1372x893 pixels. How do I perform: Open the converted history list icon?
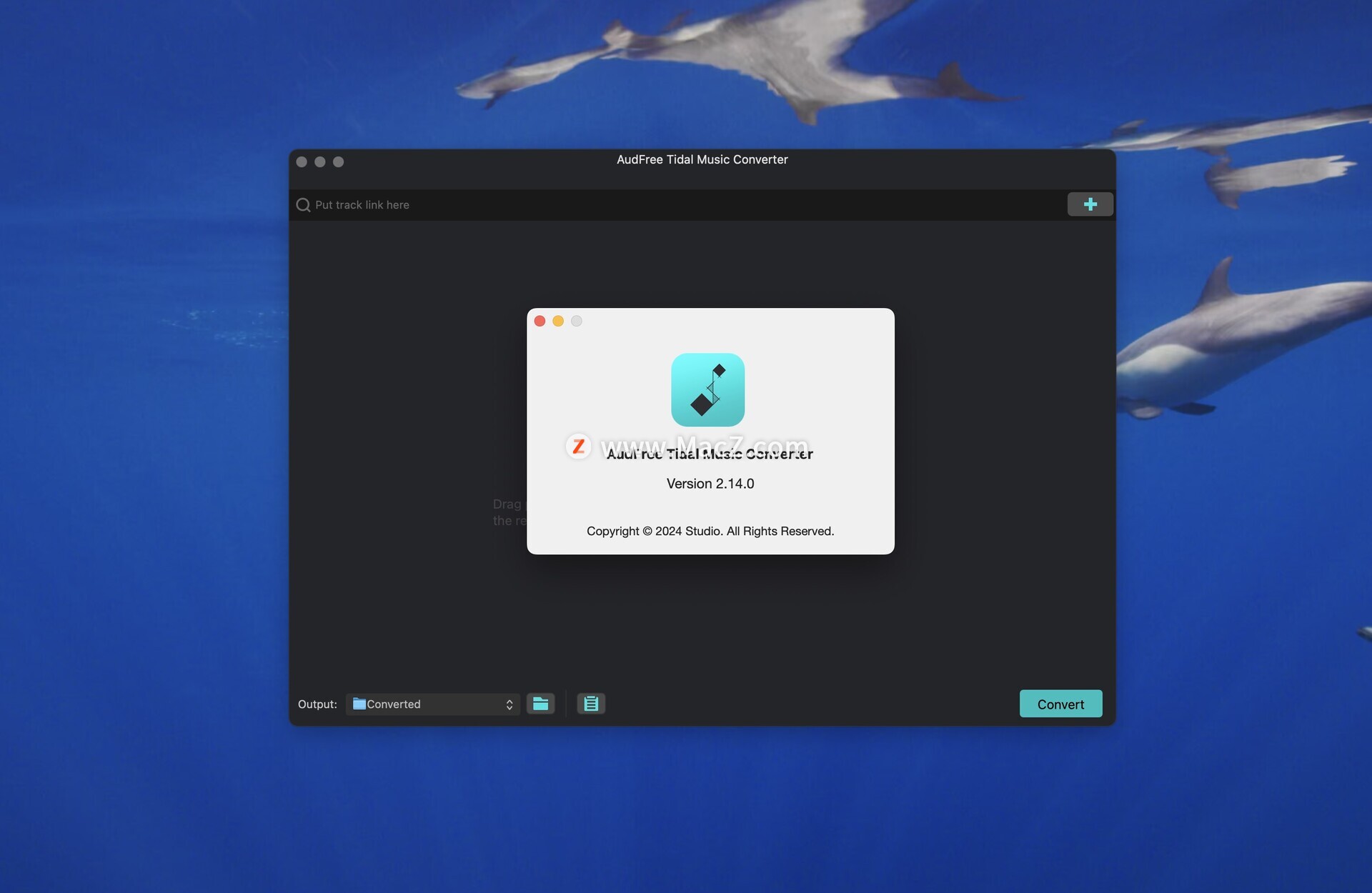click(591, 704)
